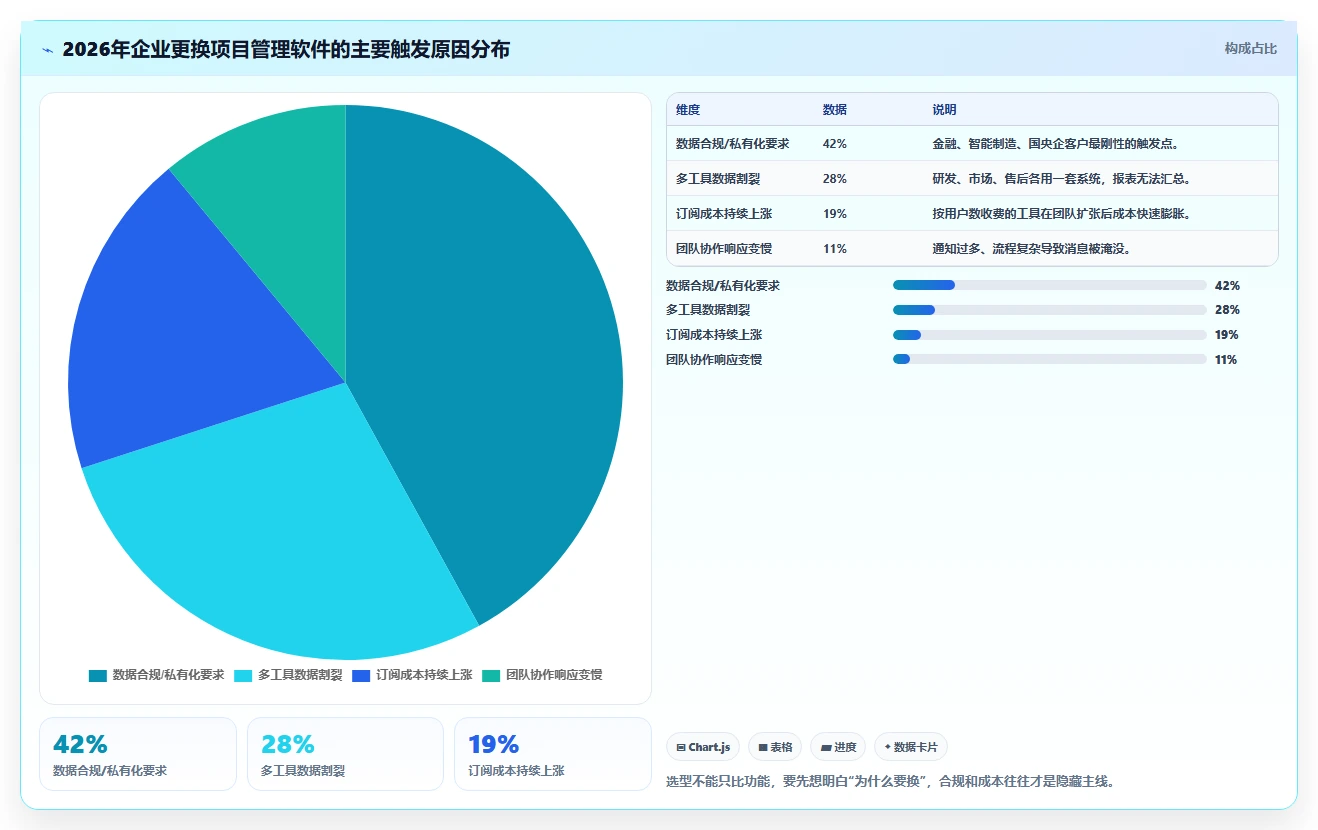Click legend label 订阅成本持续上涨

[424, 676]
